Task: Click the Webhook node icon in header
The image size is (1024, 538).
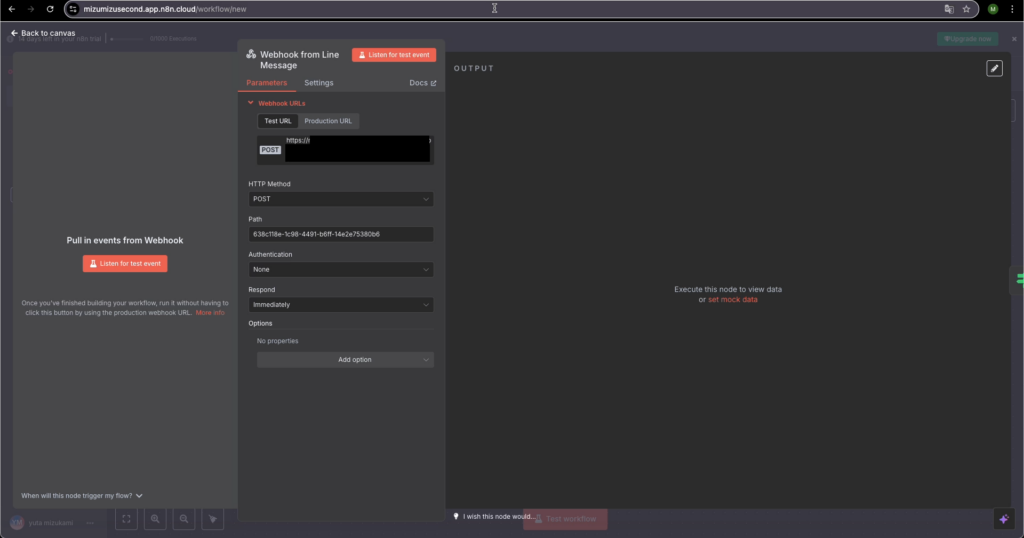Action: pos(251,54)
